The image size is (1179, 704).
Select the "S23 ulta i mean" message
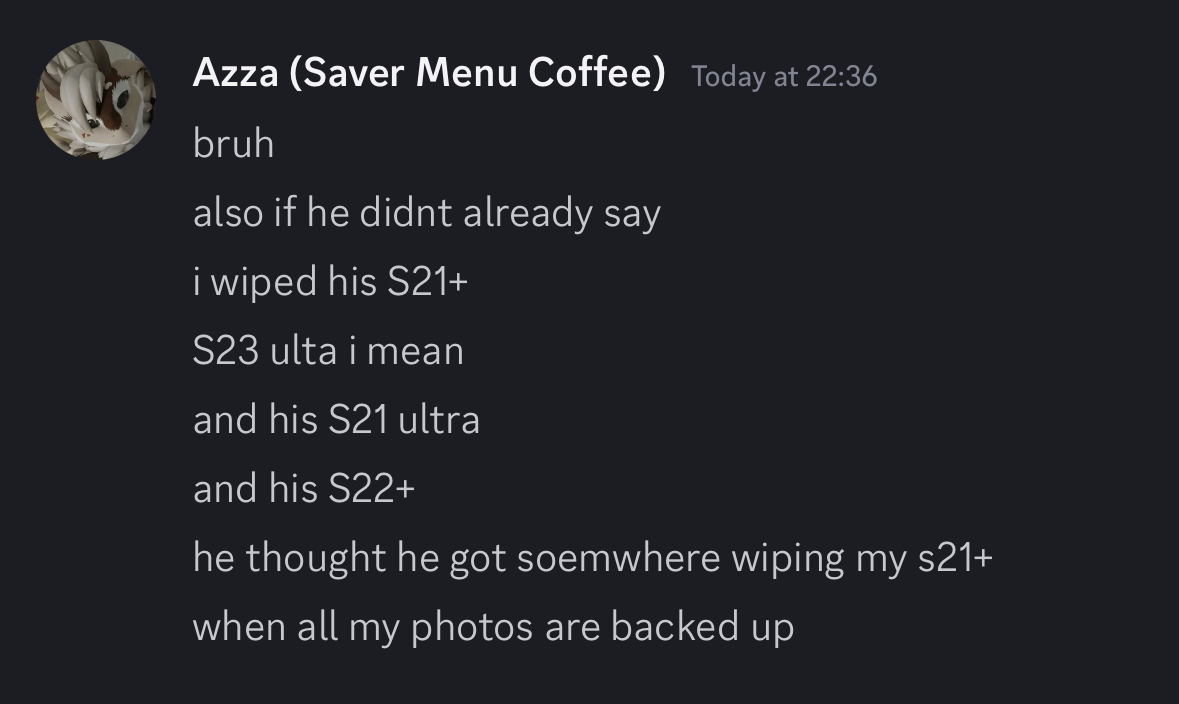click(x=328, y=351)
